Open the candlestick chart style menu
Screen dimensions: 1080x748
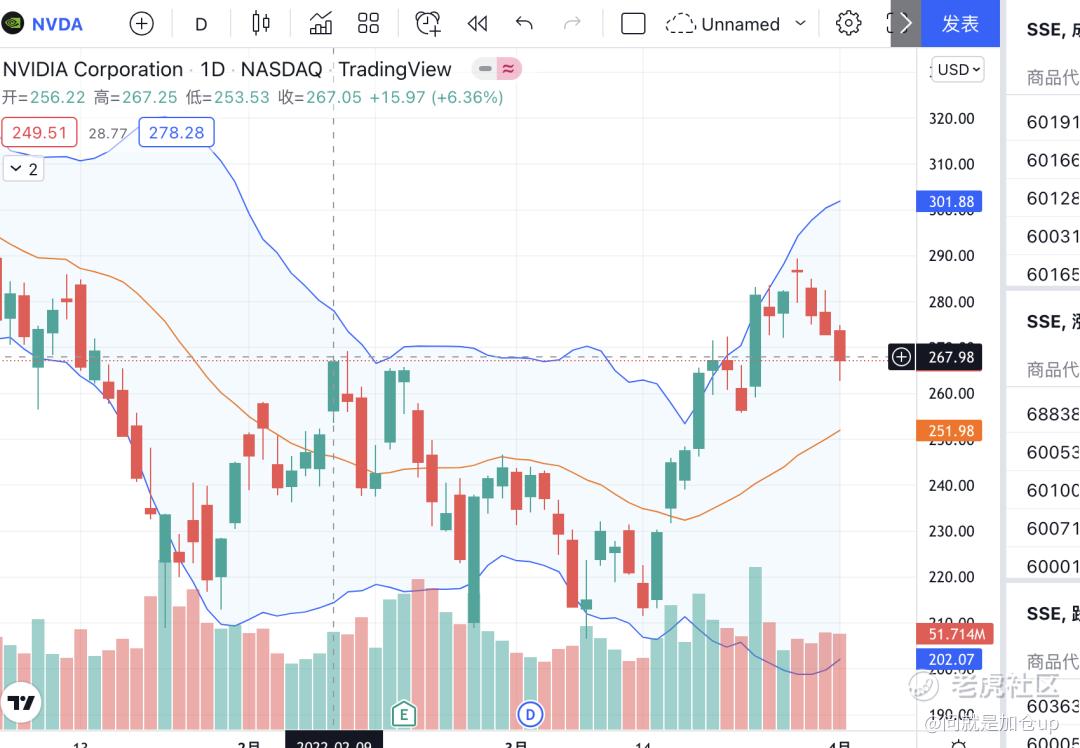click(260, 24)
